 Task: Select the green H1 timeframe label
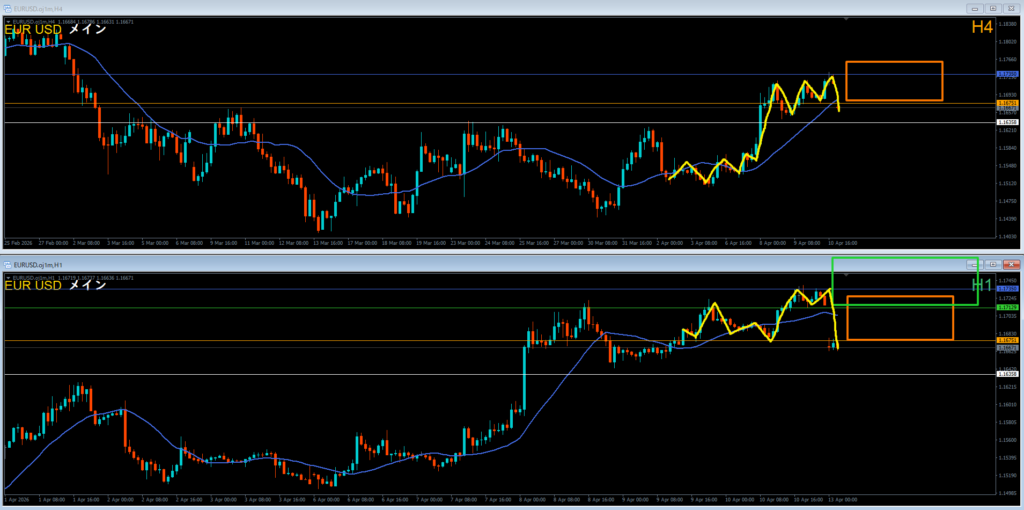pyautogui.click(x=982, y=286)
